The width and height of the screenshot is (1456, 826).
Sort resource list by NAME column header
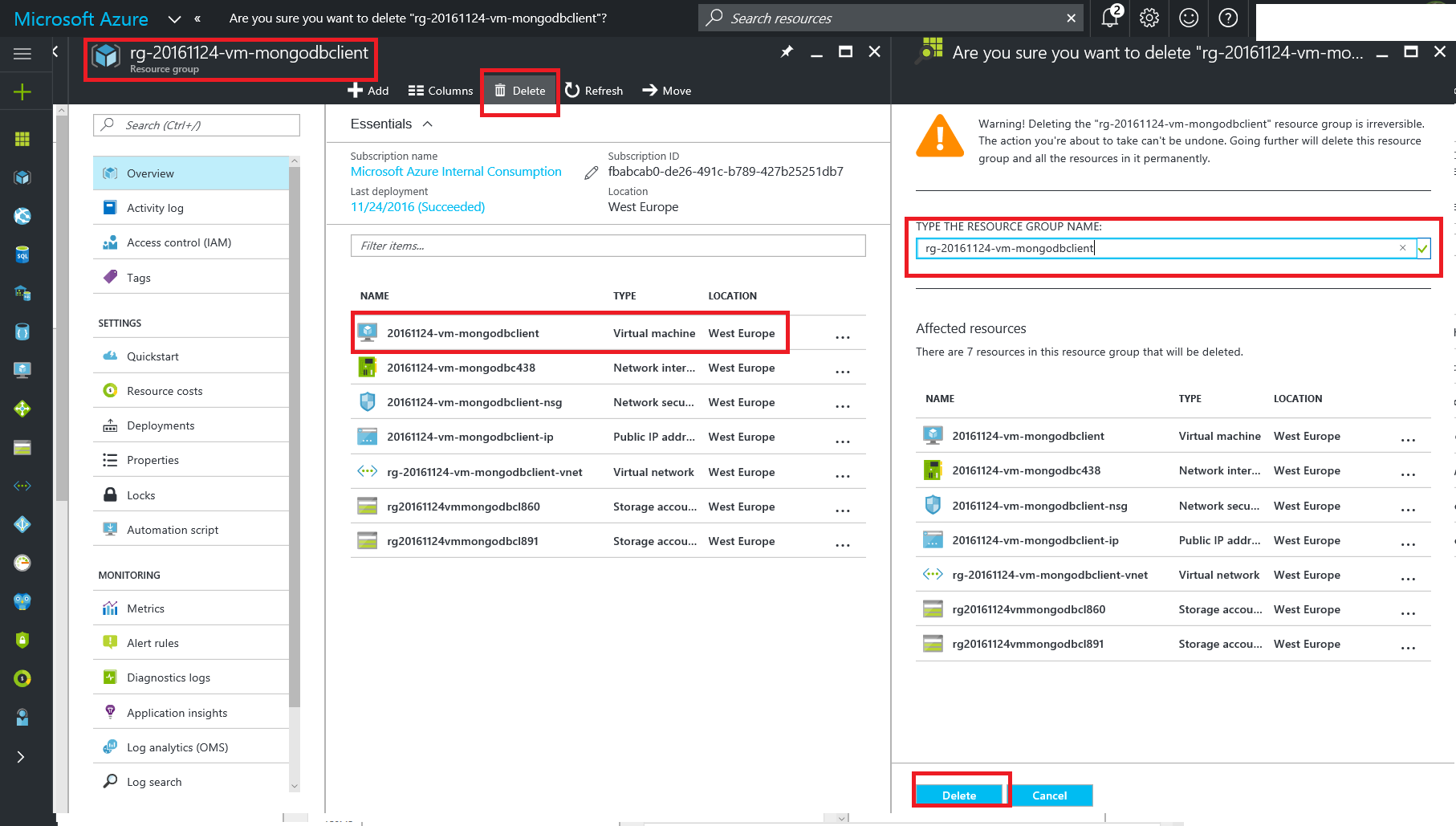[374, 296]
